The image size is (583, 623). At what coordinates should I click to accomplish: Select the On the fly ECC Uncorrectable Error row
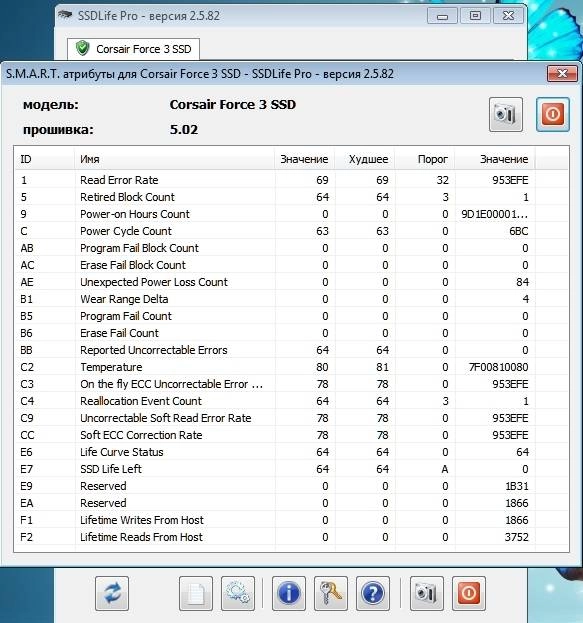click(x=291, y=384)
